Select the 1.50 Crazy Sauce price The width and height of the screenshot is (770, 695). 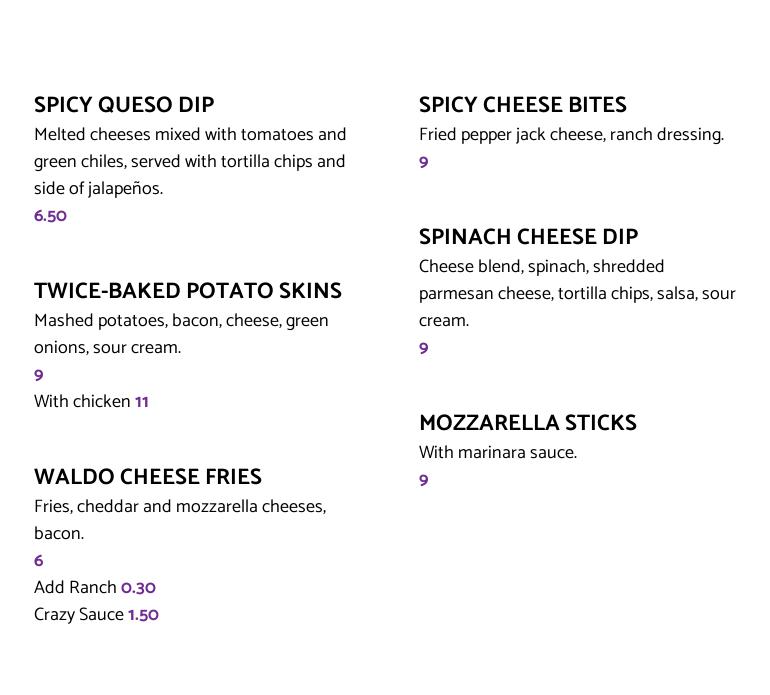coord(143,615)
